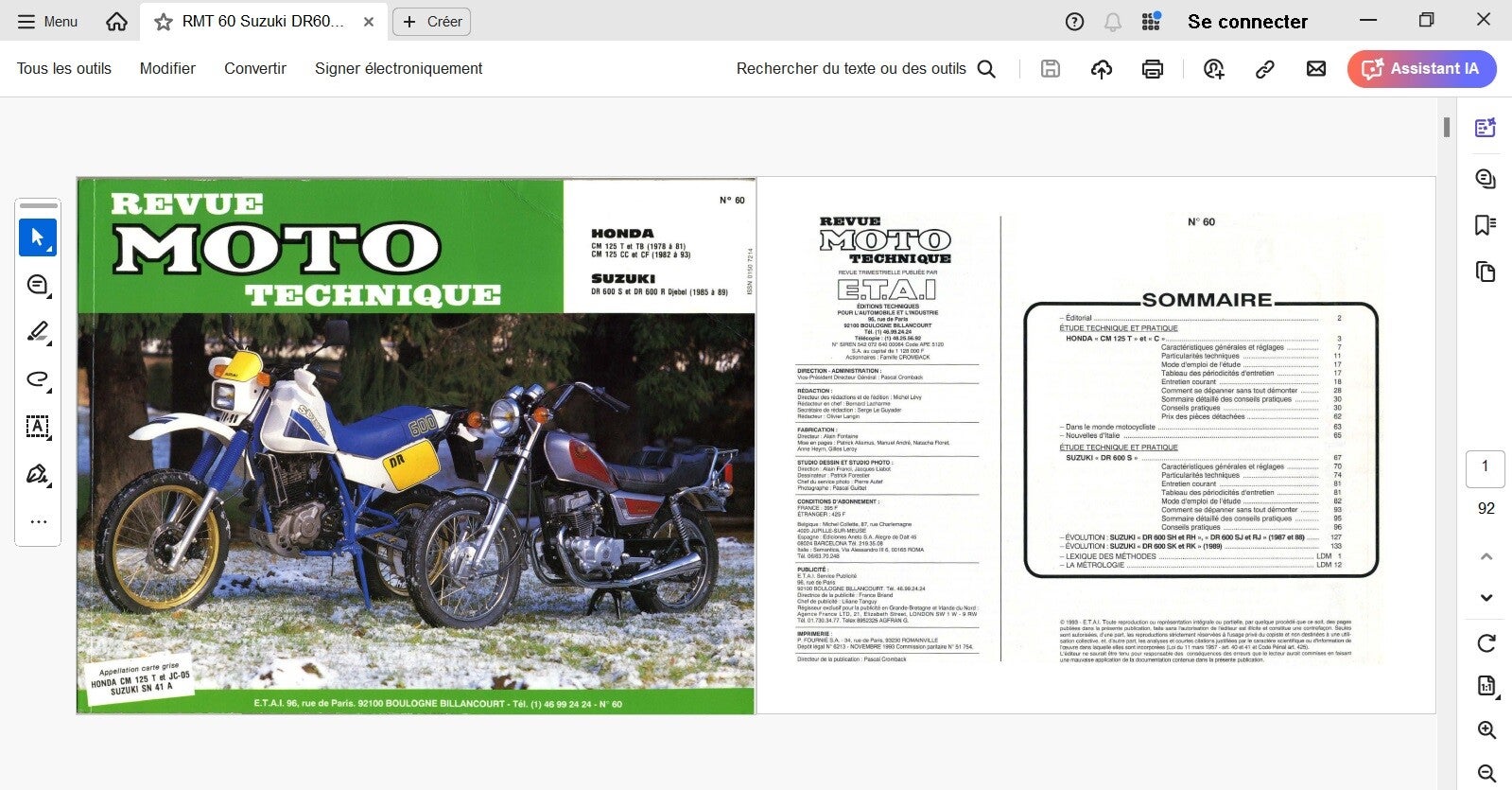Screen dimensions: 1512x790
Task: Click the Créer button
Action: click(432, 22)
